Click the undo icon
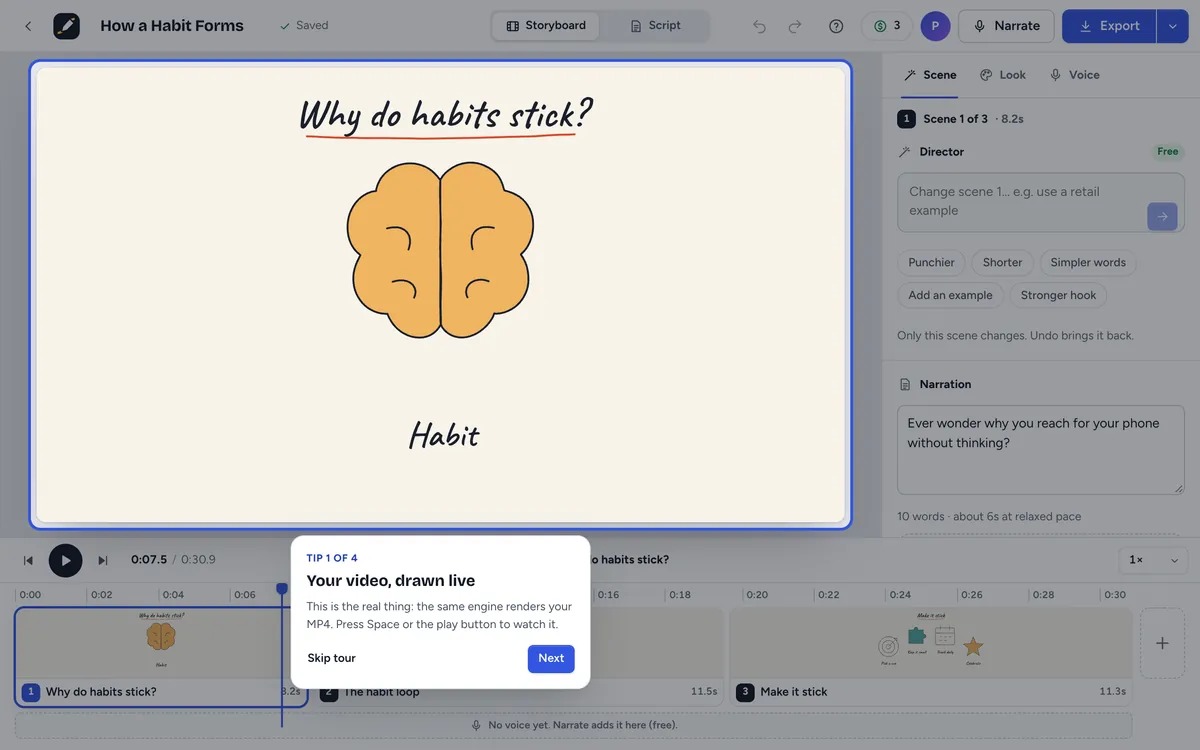The height and width of the screenshot is (750, 1200). coord(759,26)
